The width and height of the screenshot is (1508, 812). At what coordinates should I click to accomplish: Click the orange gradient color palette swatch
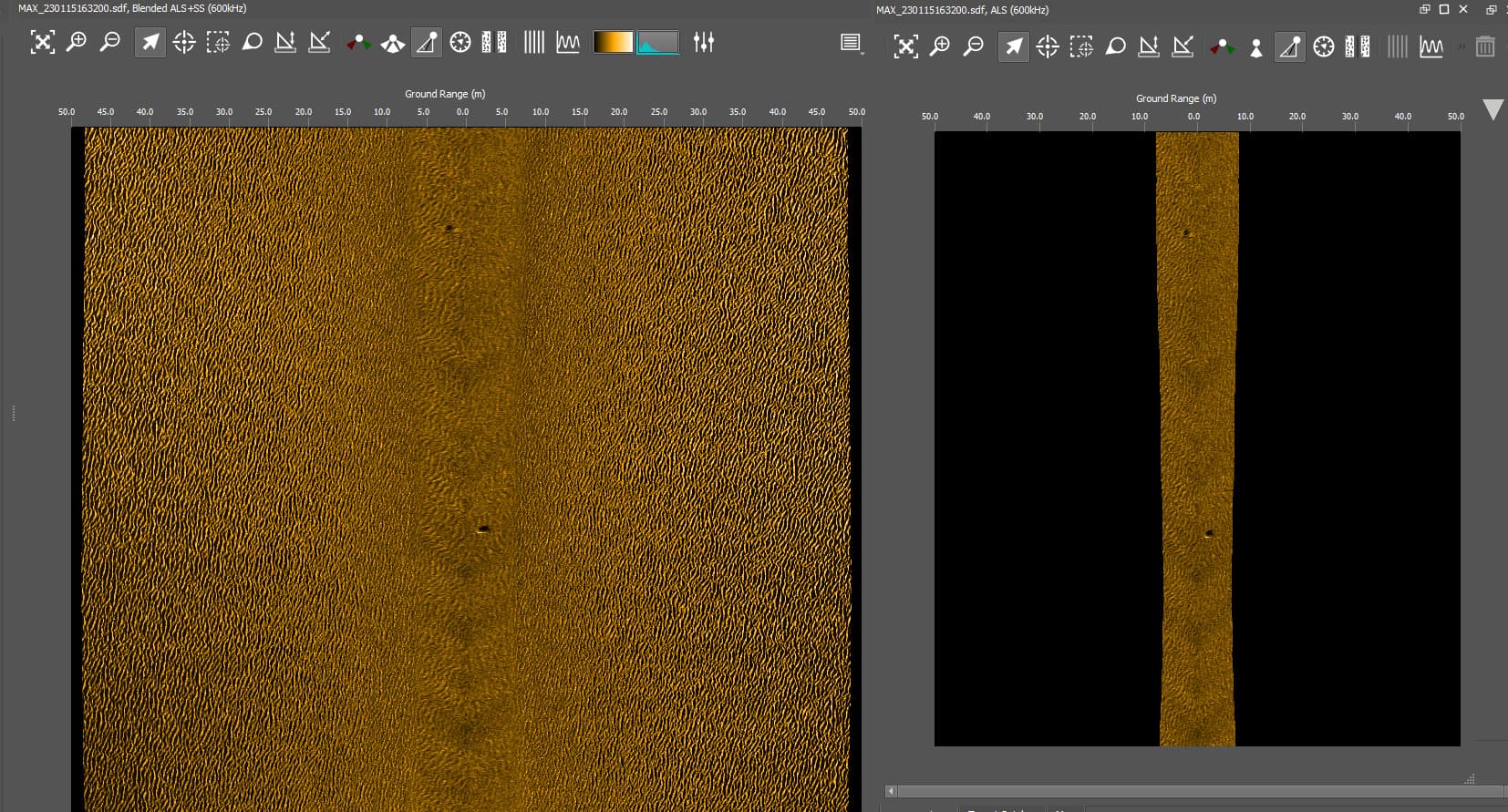[x=613, y=42]
